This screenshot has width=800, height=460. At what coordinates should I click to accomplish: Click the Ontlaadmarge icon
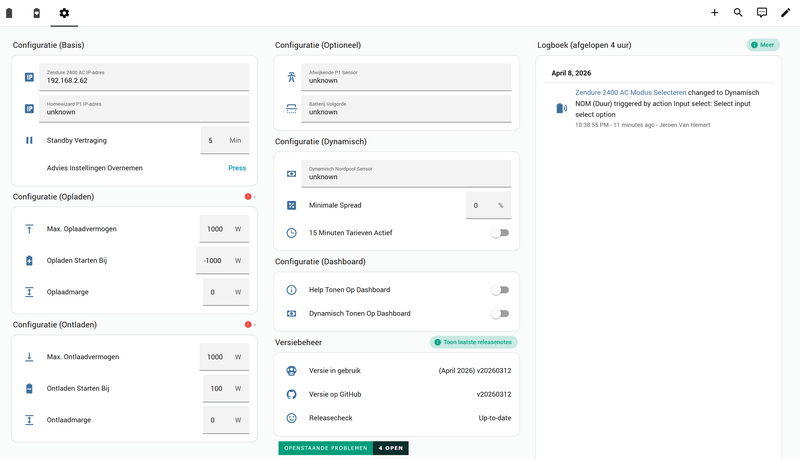pos(29,420)
